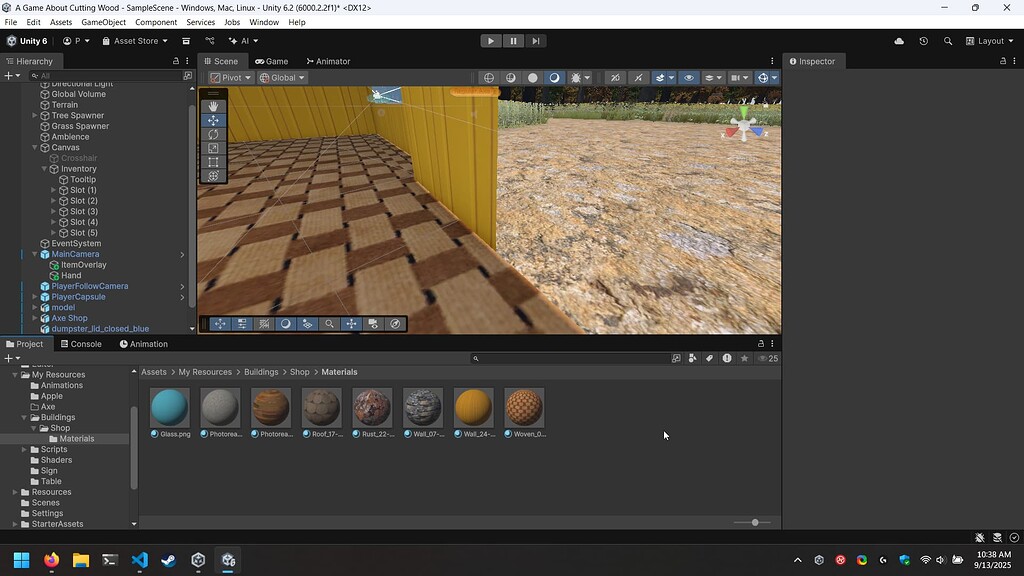Screen dimensions: 1024x576
Task: Open the Global orientation dropdown
Action: pos(283,77)
